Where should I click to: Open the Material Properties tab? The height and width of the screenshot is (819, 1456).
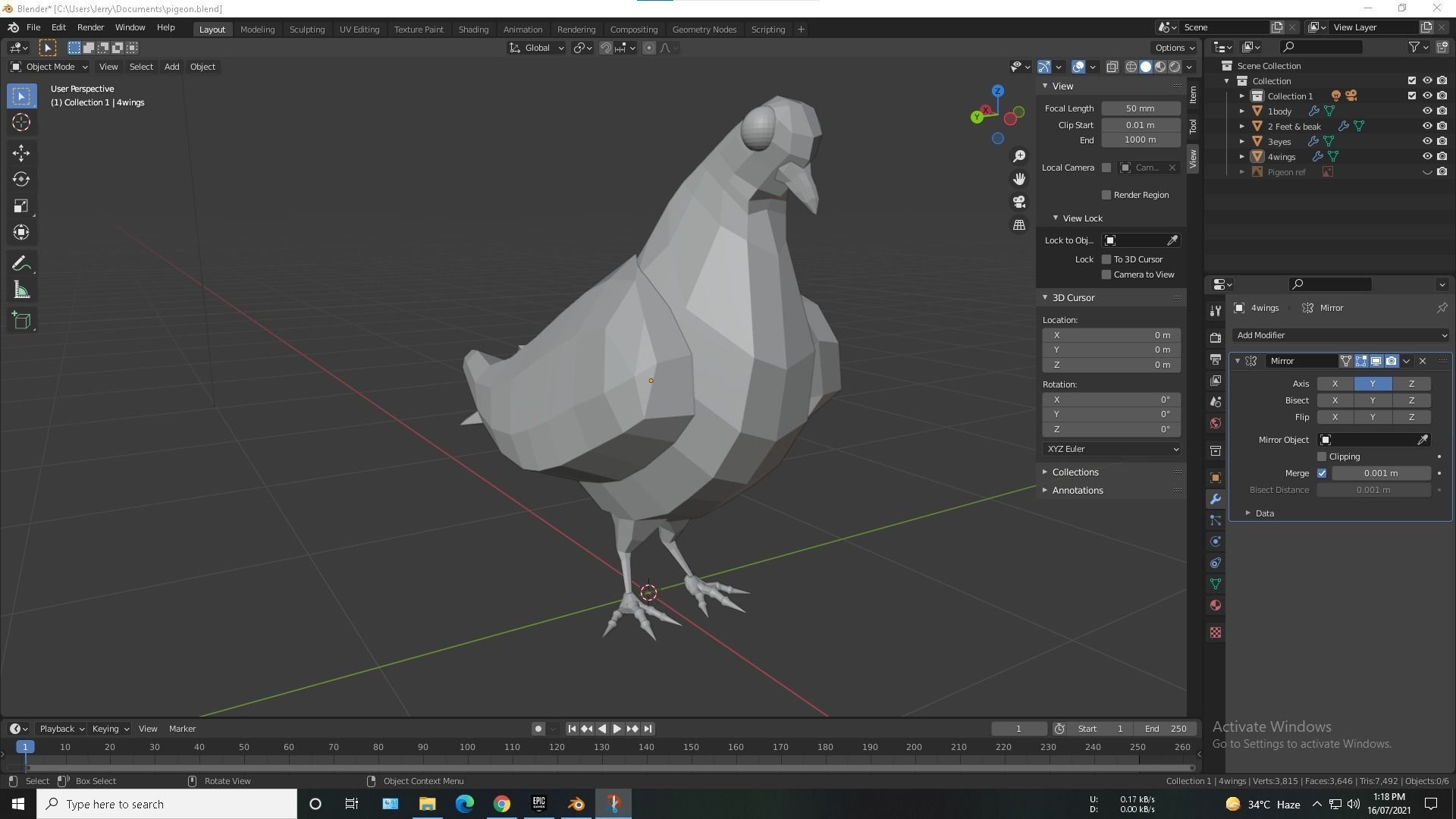(x=1215, y=605)
